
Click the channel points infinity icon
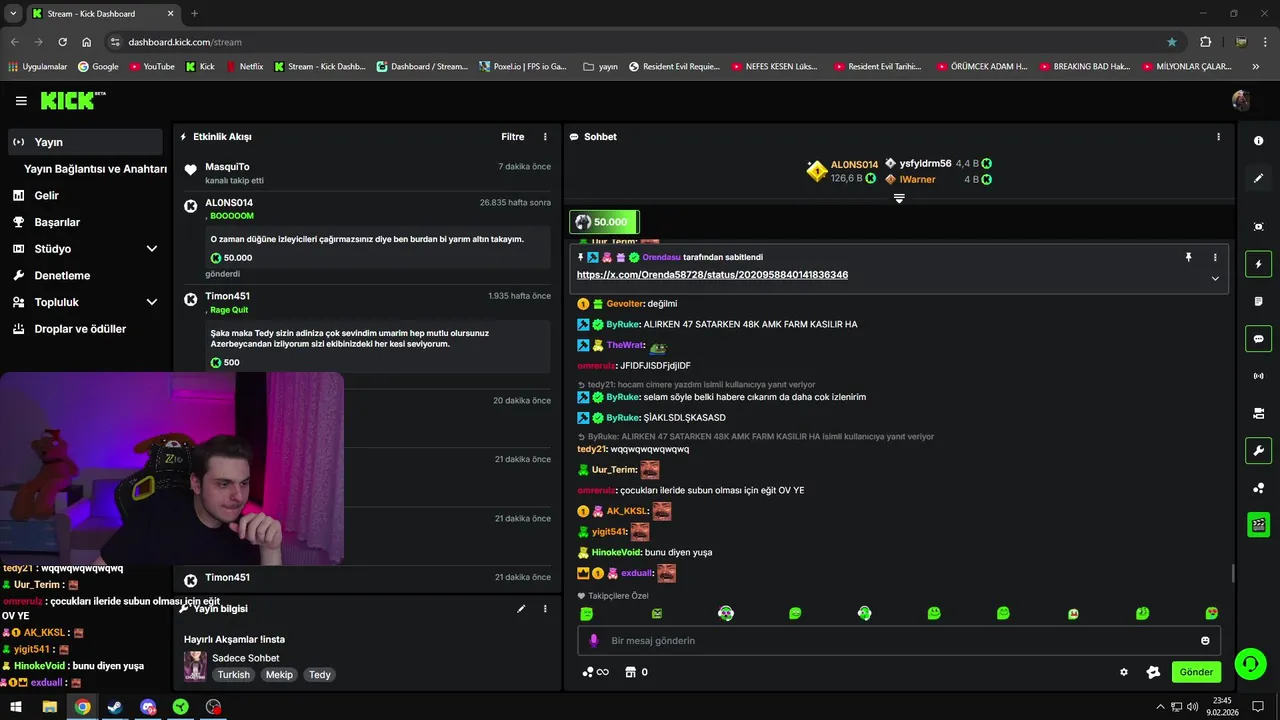coord(595,672)
